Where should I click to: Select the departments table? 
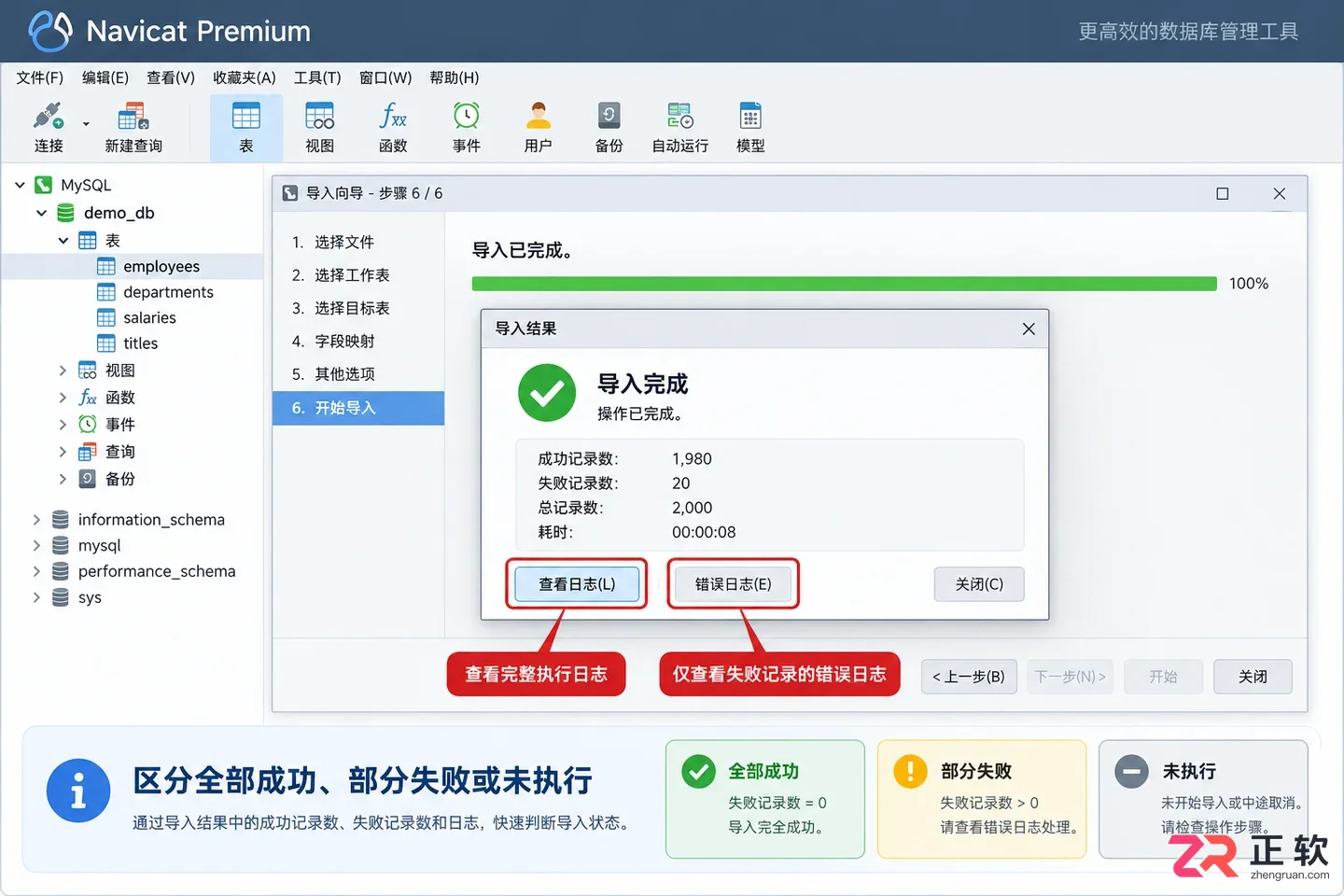[x=168, y=292]
